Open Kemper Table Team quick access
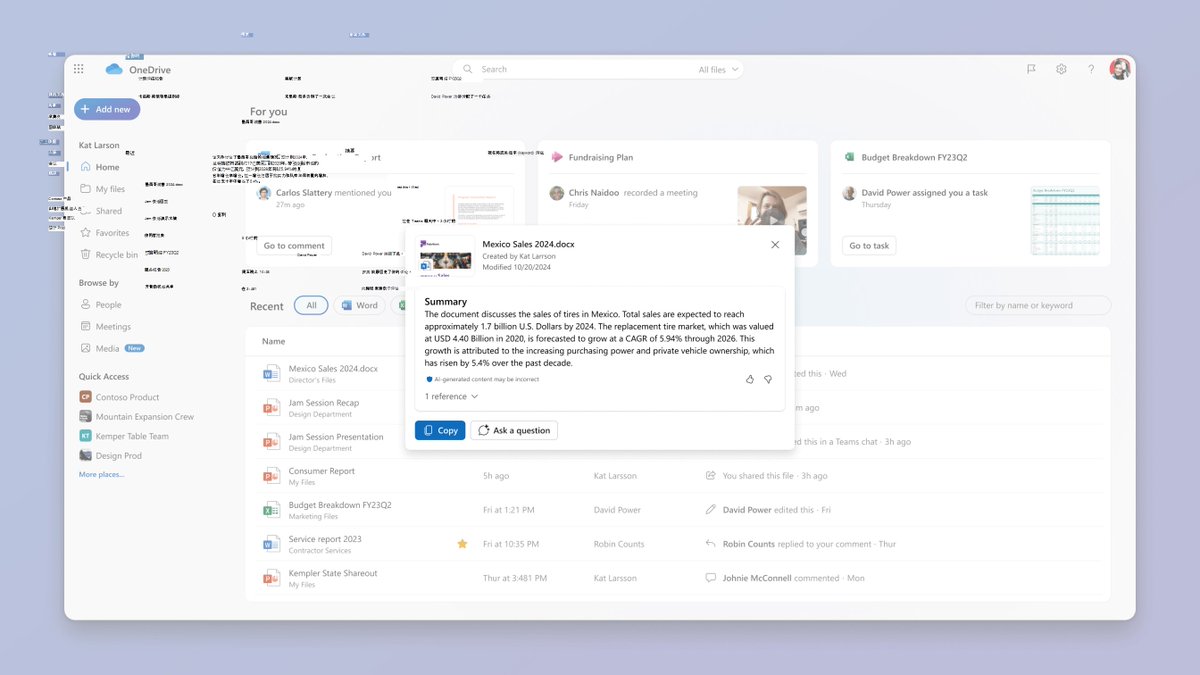 132,436
